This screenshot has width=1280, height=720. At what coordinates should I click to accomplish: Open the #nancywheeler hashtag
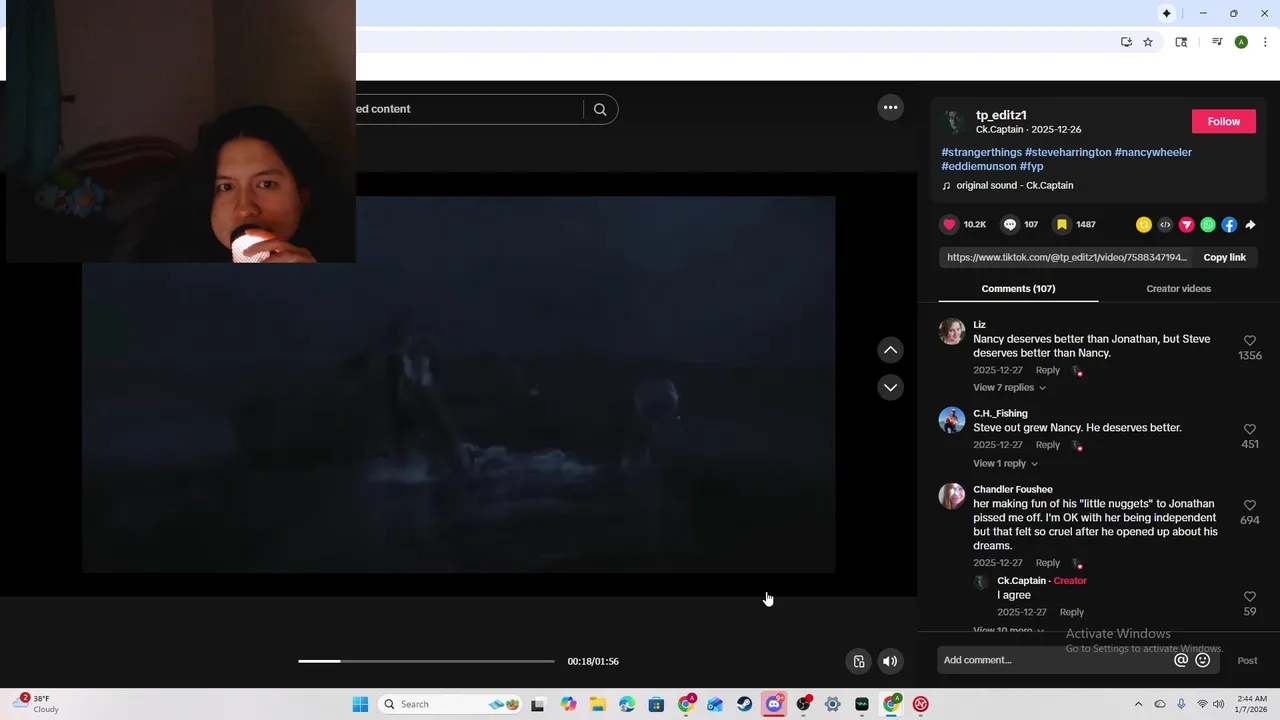click(1153, 152)
